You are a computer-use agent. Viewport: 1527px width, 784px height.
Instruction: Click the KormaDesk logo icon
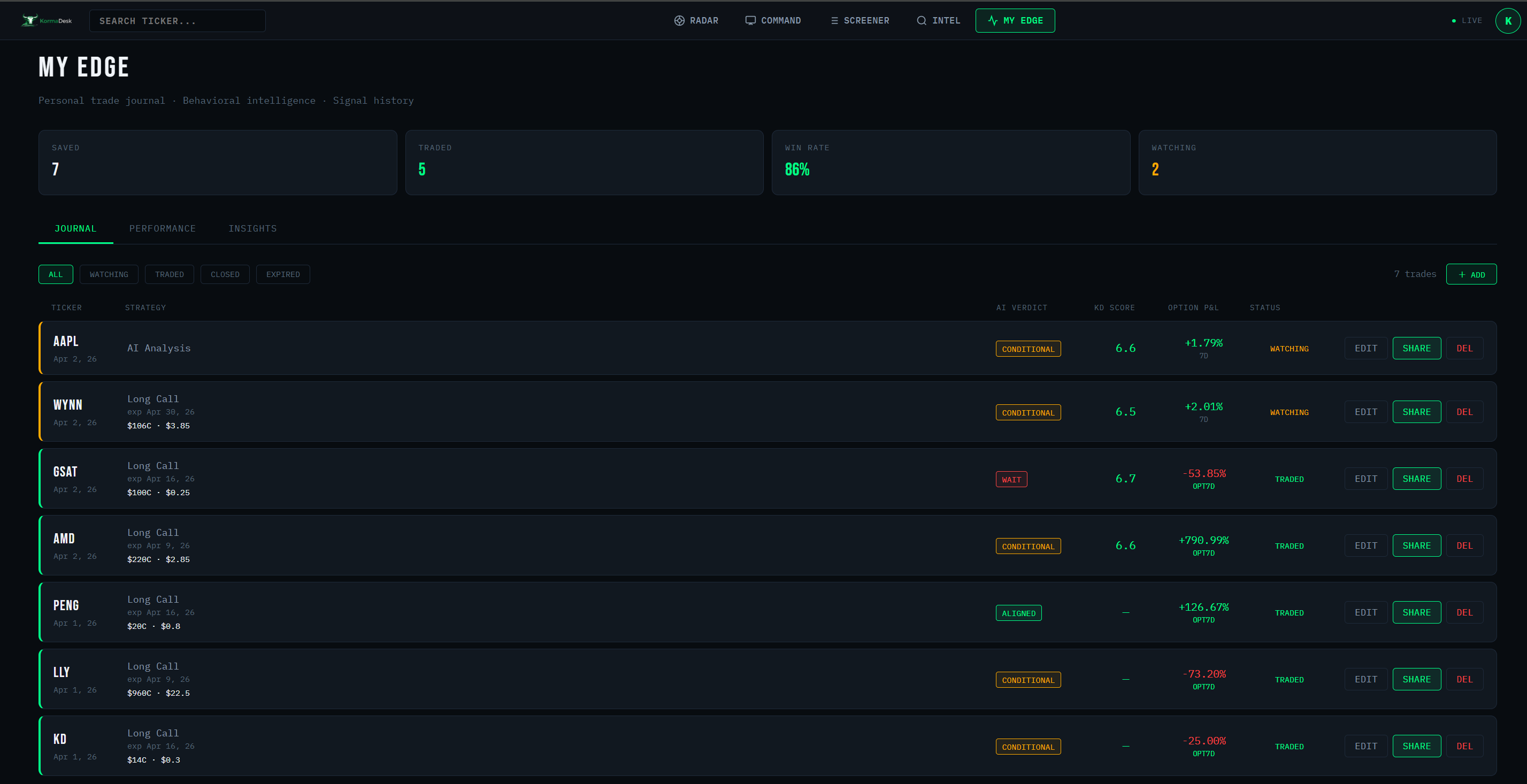click(29, 20)
